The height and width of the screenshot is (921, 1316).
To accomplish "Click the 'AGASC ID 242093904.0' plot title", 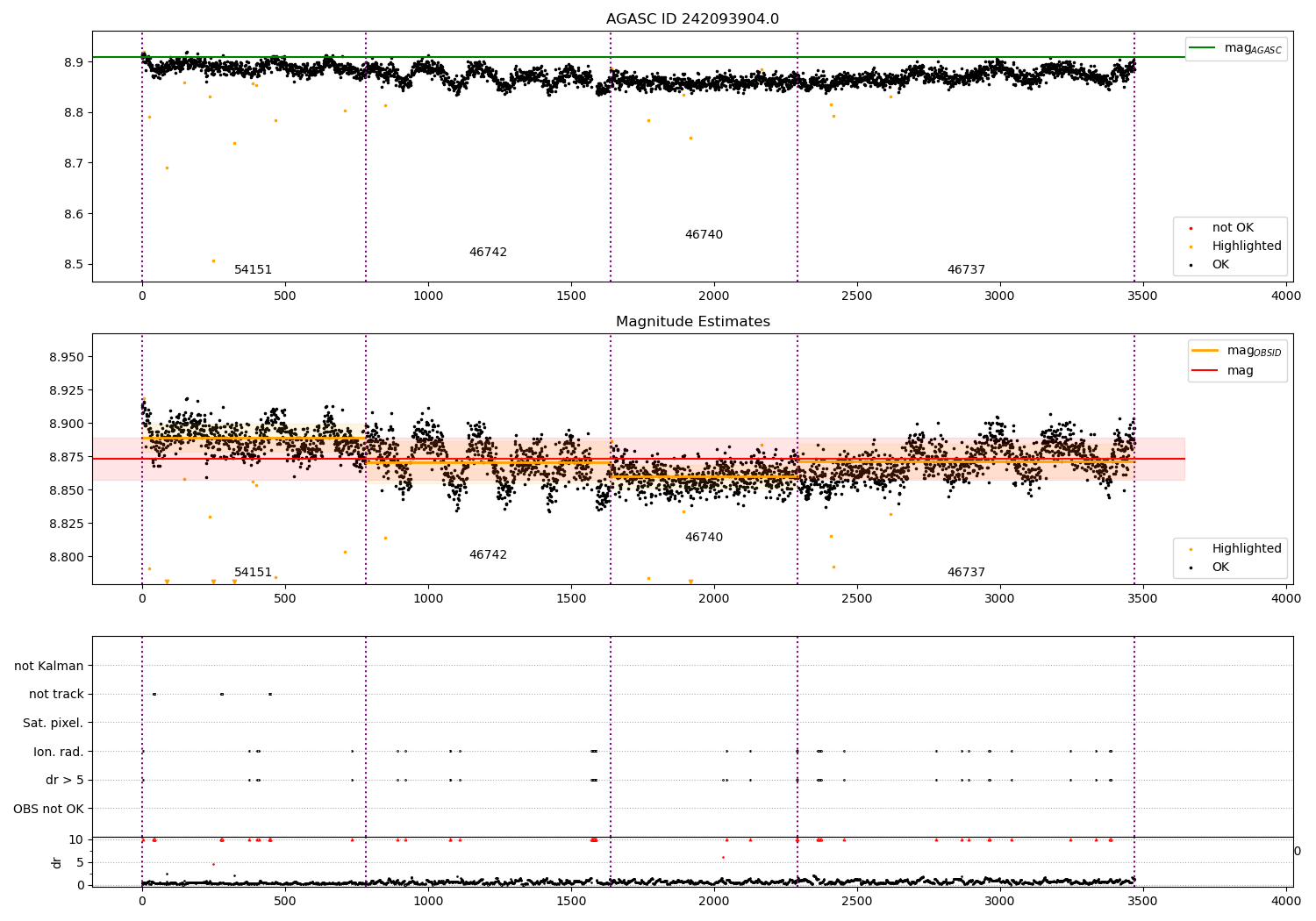I will pyautogui.click(x=692, y=19).
